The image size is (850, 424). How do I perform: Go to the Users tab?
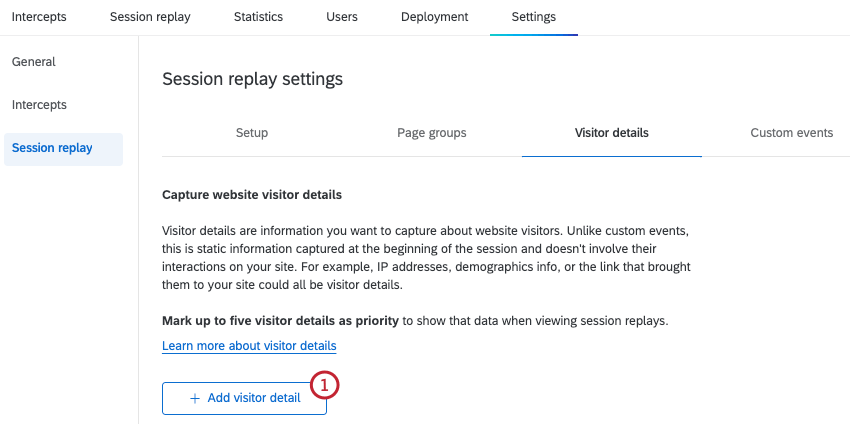342,17
